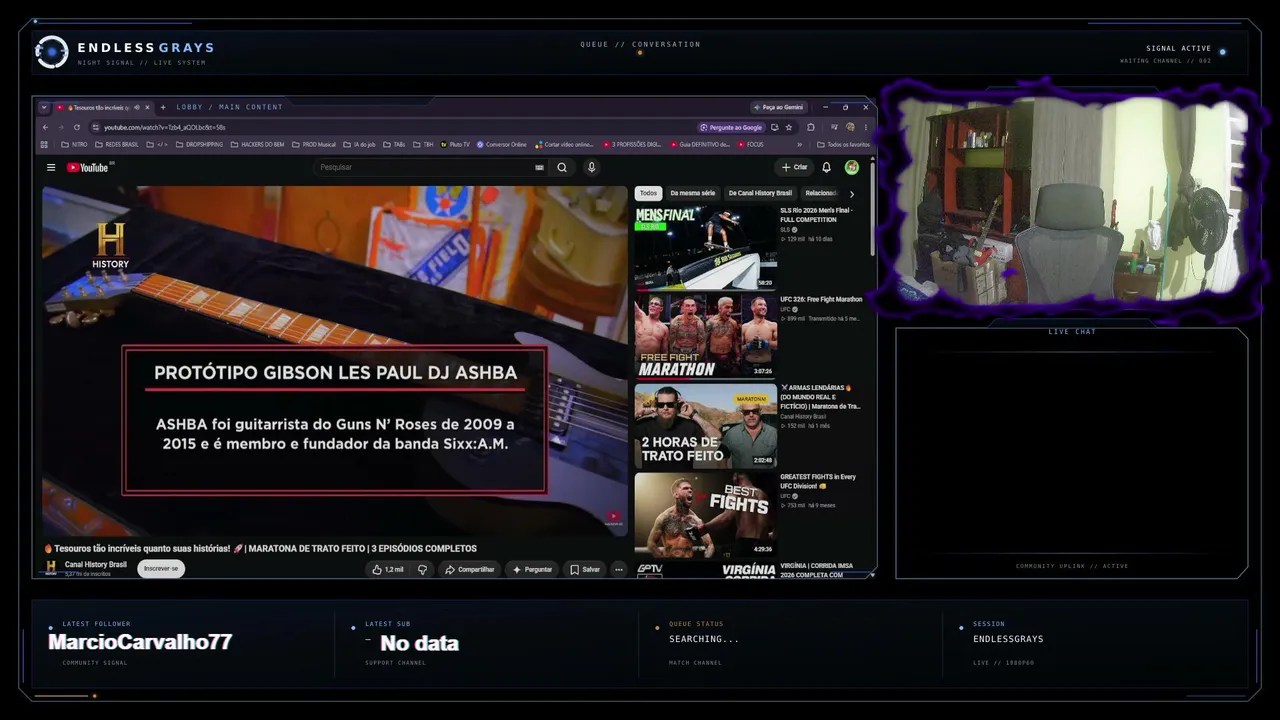Reload the YouTube page
Image resolution: width=1280 pixels, height=720 pixels.
click(x=76, y=127)
